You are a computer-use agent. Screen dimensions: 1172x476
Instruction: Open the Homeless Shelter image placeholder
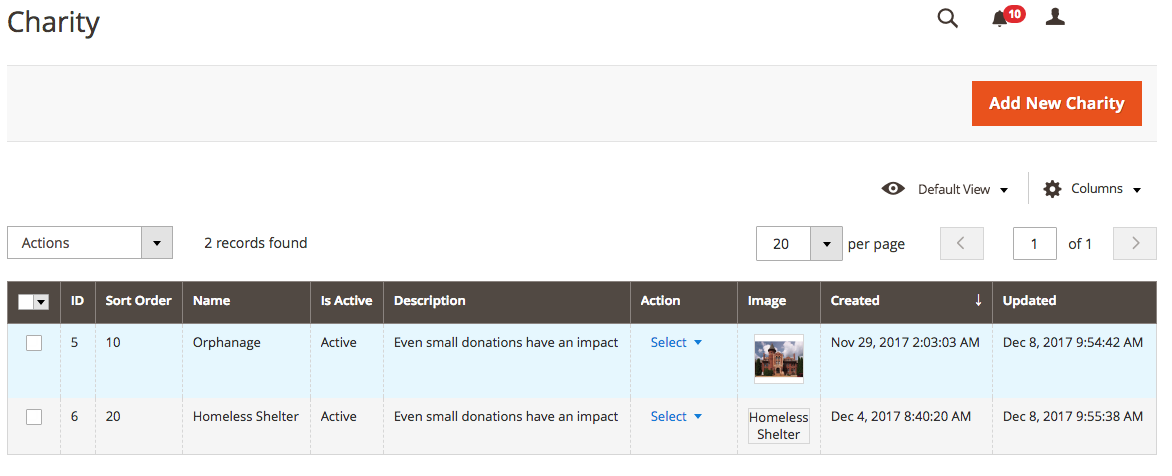click(x=779, y=426)
